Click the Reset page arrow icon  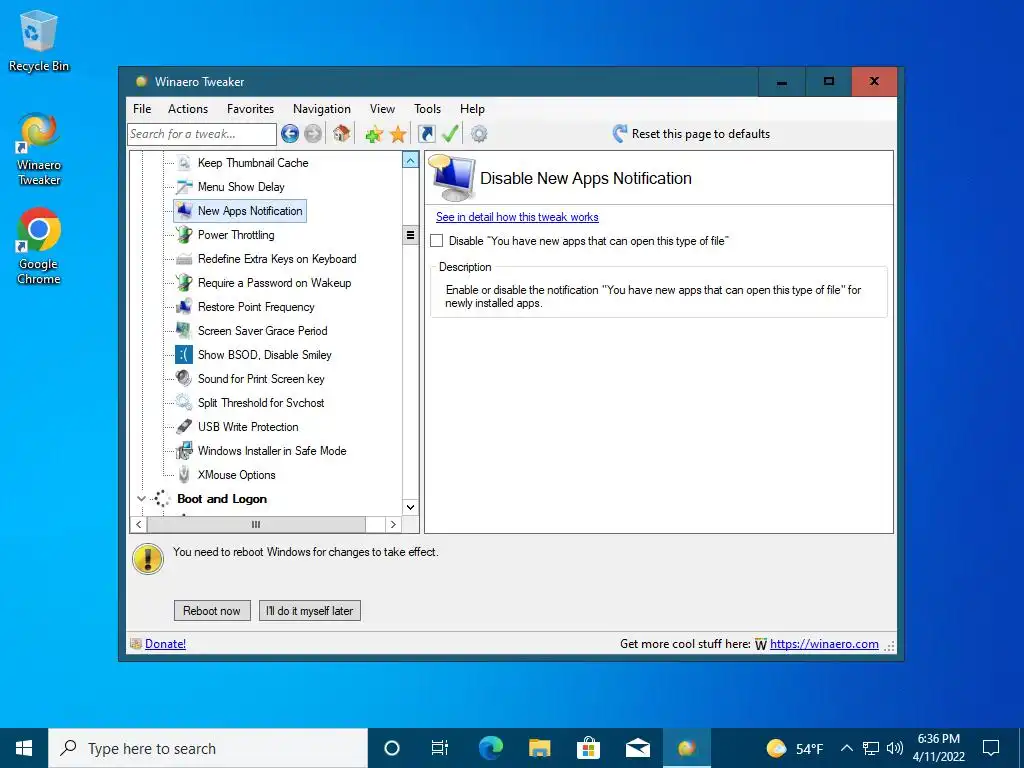tap(620, 134)
